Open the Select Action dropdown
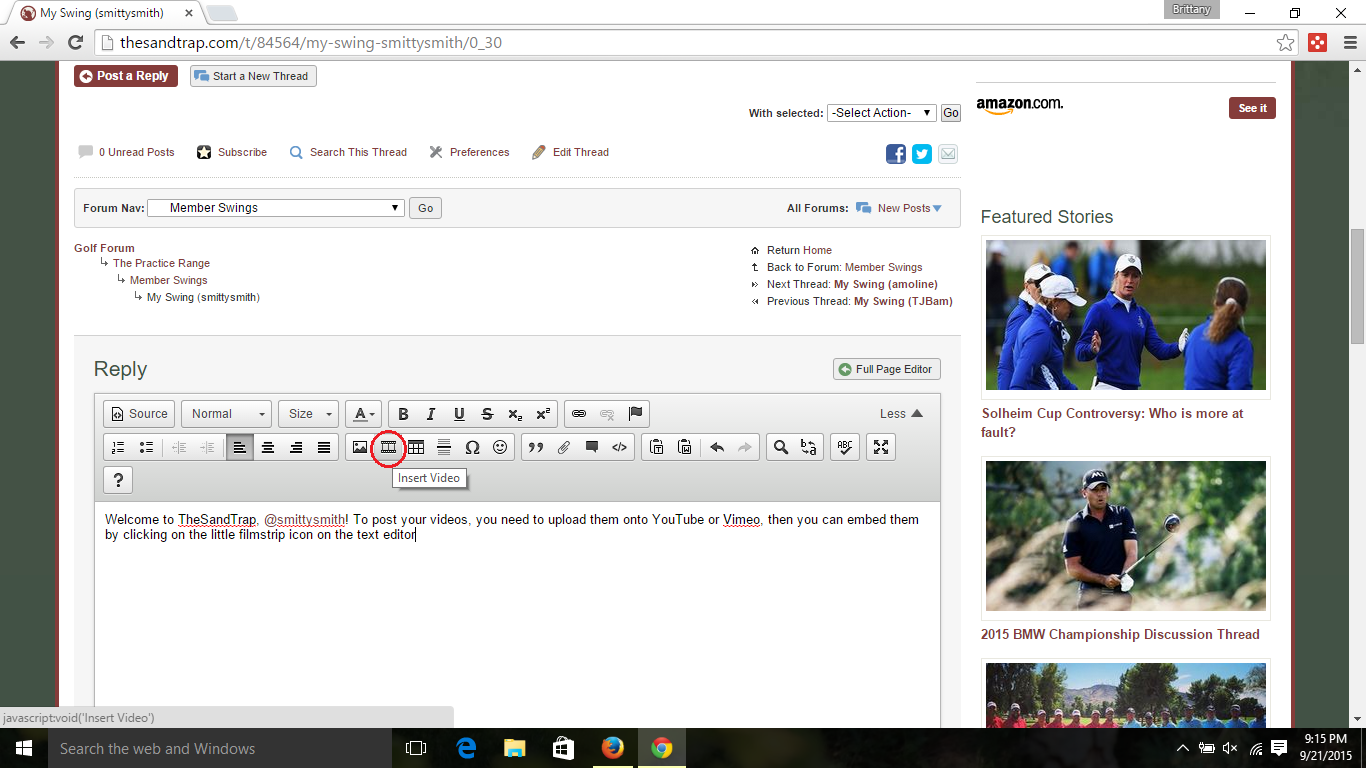Viewport: 1366px width, 768px height. click(x=881, y=113)
